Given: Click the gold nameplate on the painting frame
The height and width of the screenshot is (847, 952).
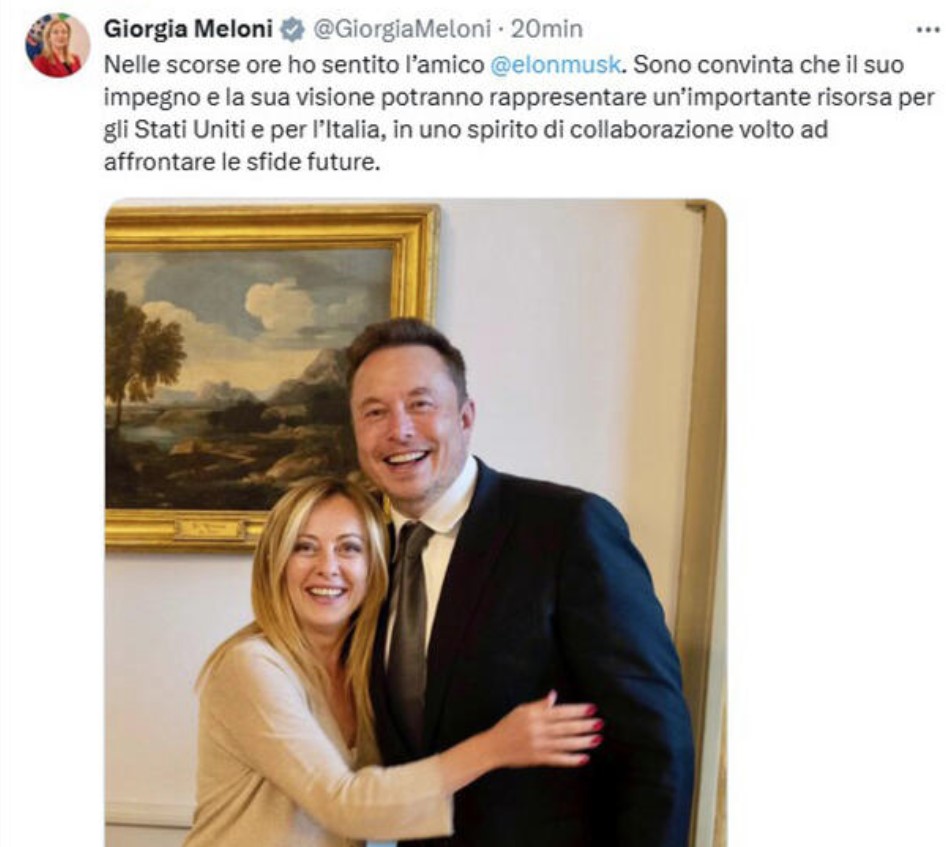Looking at the screenshot, I should coord(209,531).
